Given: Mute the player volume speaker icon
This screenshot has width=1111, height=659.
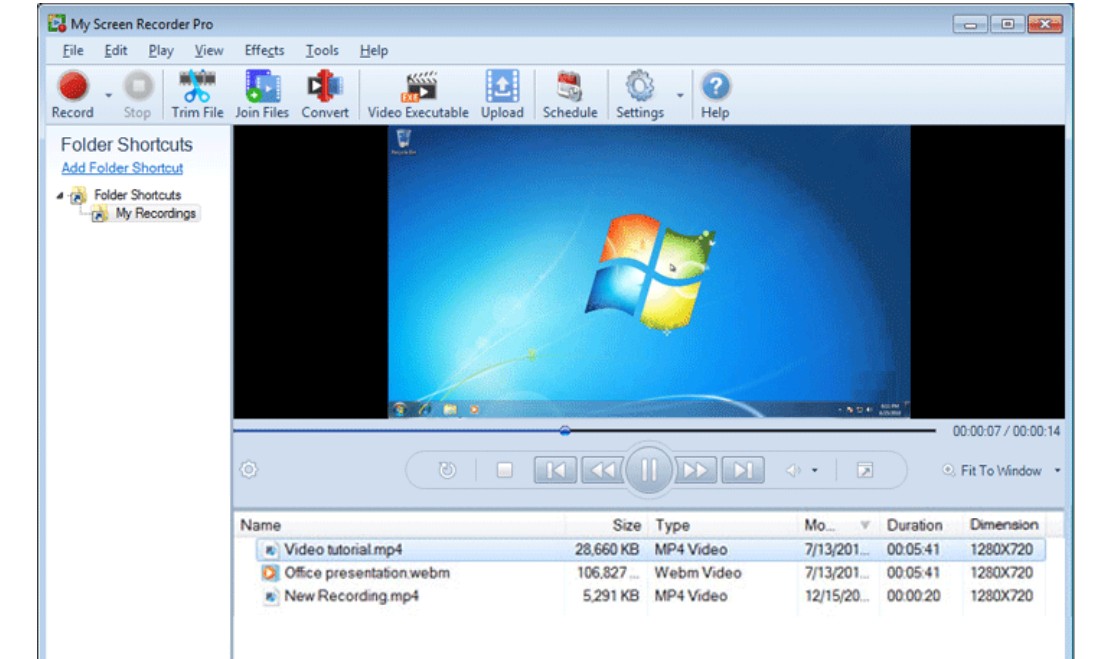Looking at the screenshot, I should (794, 470).
